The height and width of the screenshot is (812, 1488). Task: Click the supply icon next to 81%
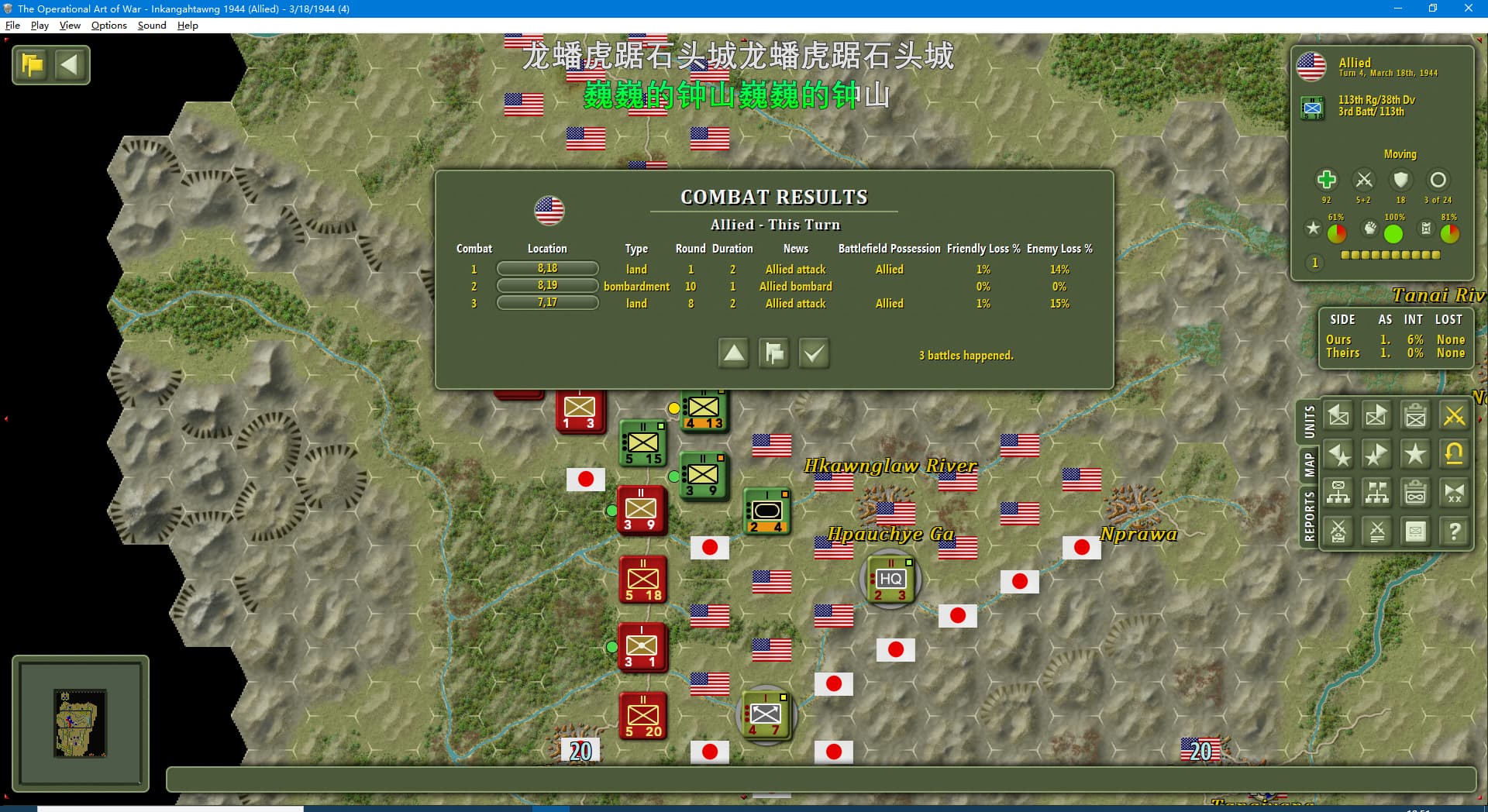click(1426, 229)
